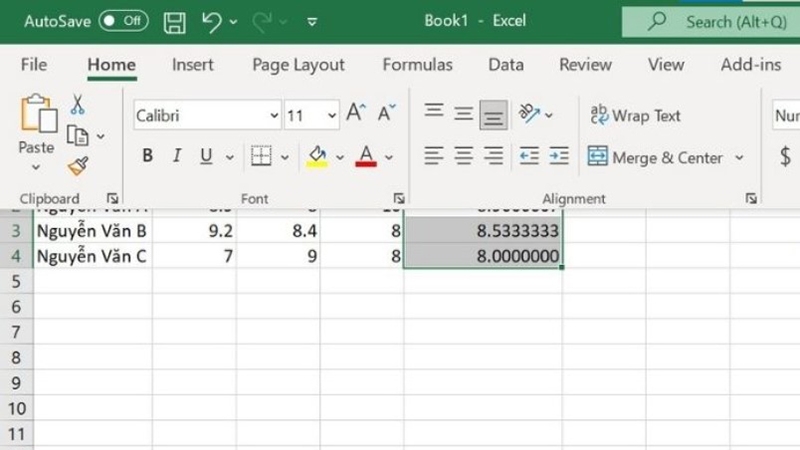Apply red Font Color
This screenshot has width=800, height=450.
[x=366, y=157]
